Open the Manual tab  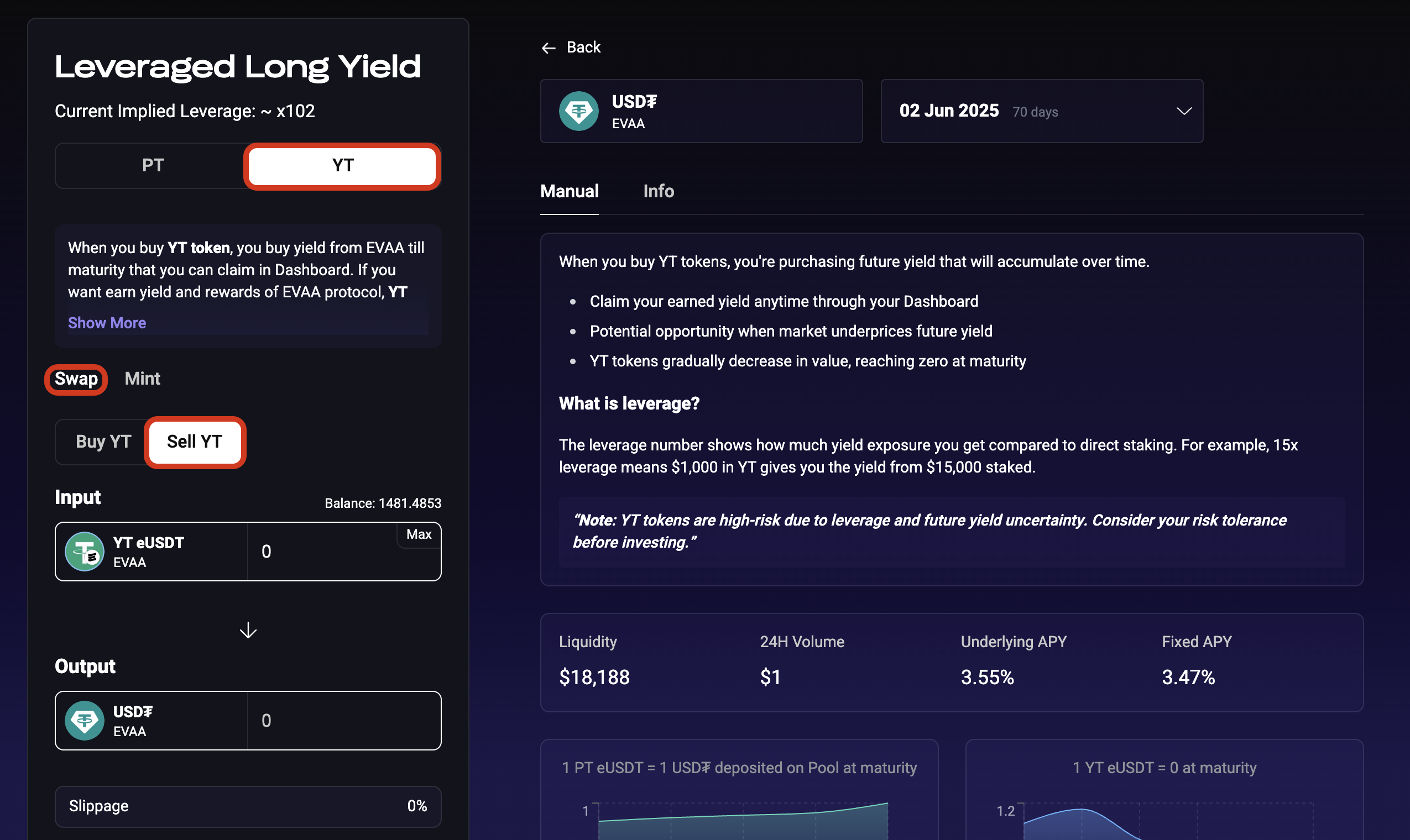[x=569, y=191]
